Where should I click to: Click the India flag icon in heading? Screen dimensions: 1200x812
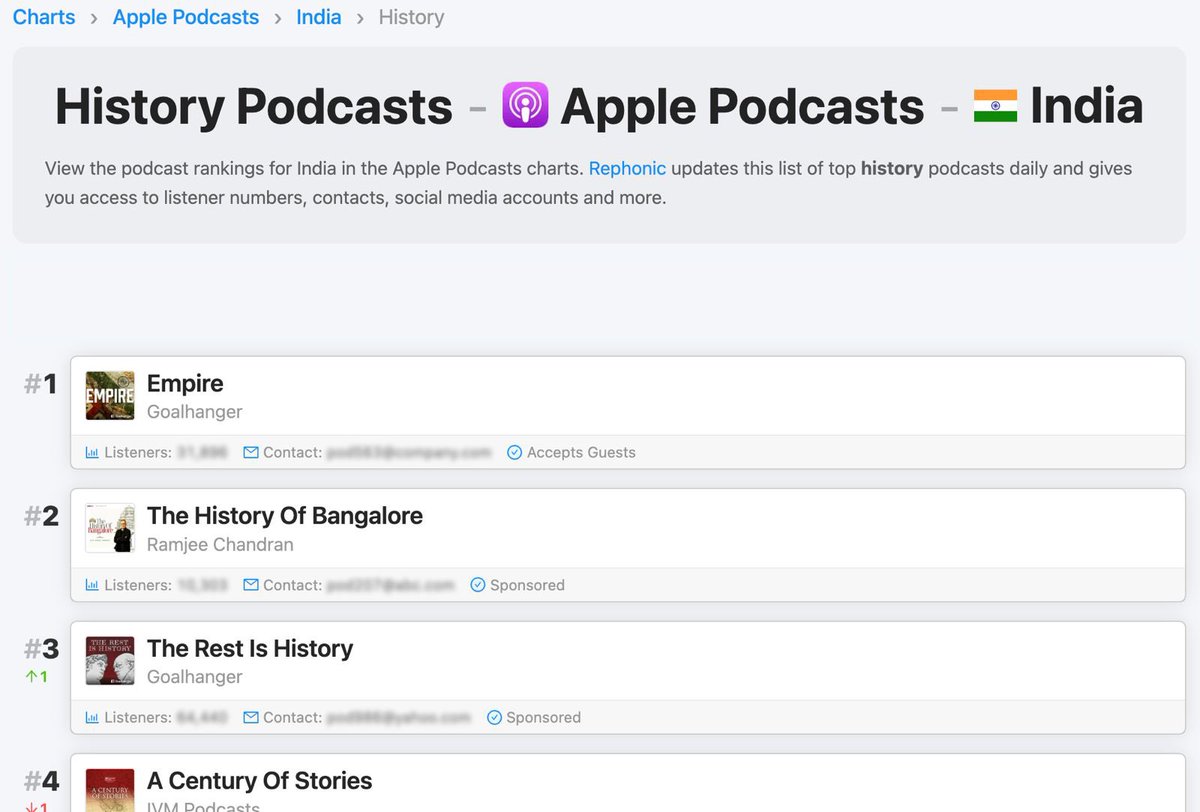click(x=995, y=106)
